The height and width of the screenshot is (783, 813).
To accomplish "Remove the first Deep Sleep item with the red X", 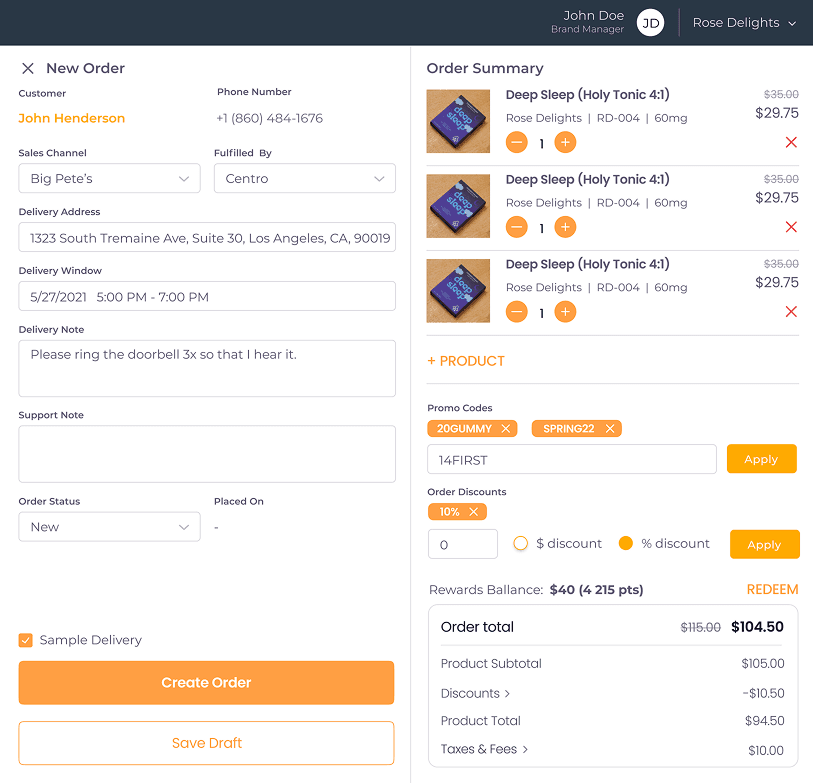I will [791, 143].
